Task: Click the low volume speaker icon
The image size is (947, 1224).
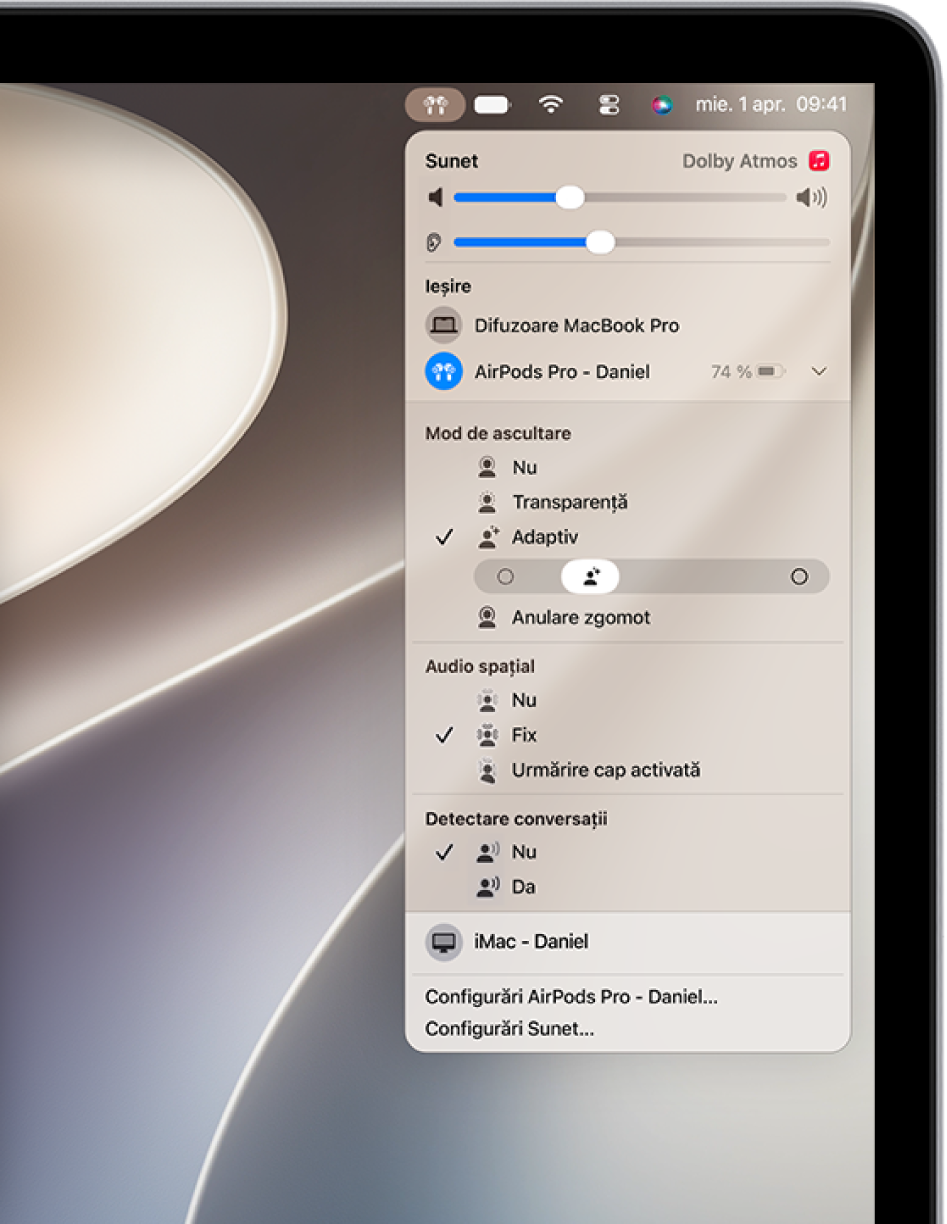Action: 435,198
